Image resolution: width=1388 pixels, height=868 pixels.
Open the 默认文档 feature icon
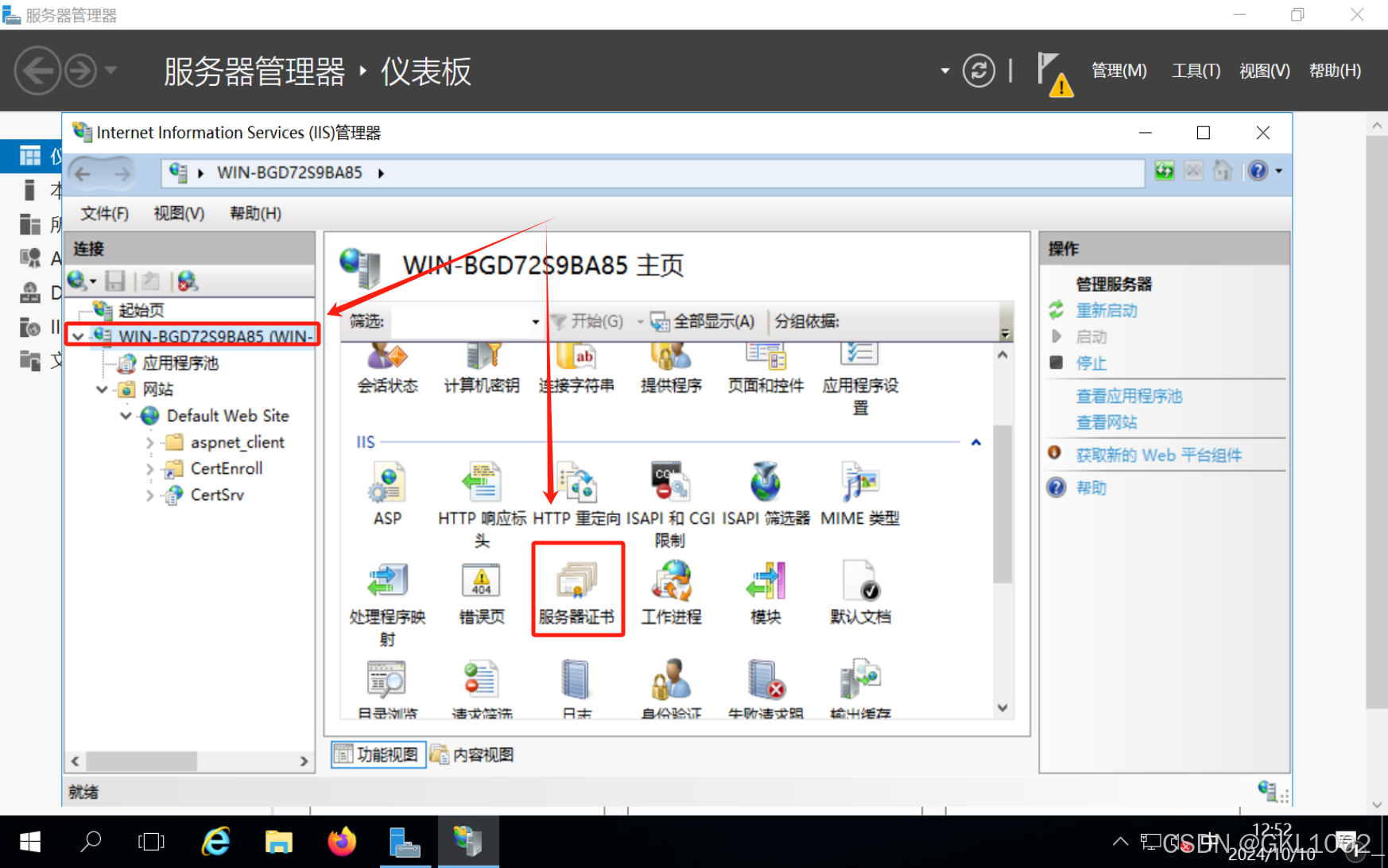click(x=860, y=592)
